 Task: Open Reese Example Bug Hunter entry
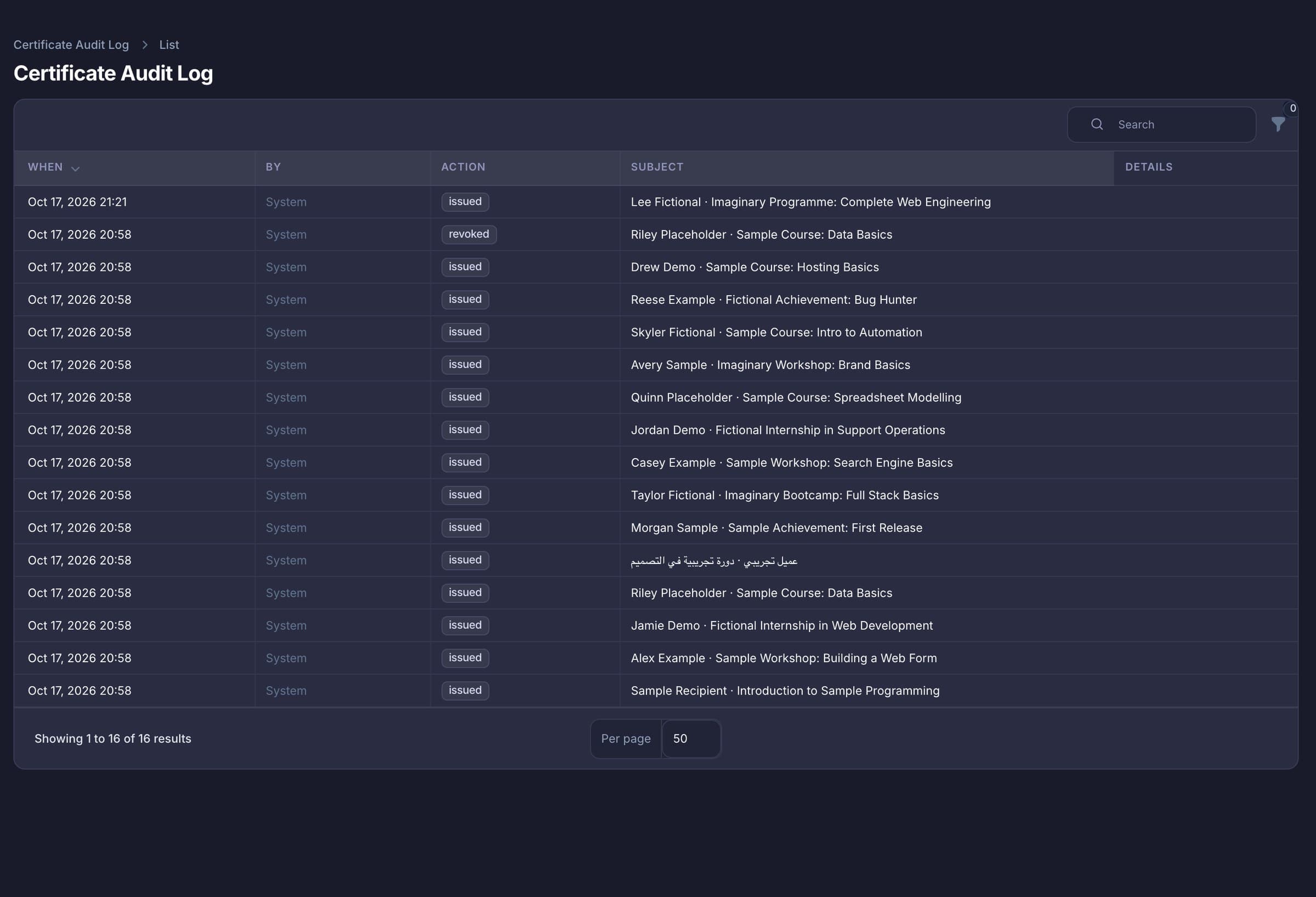[x=774, y=300]
